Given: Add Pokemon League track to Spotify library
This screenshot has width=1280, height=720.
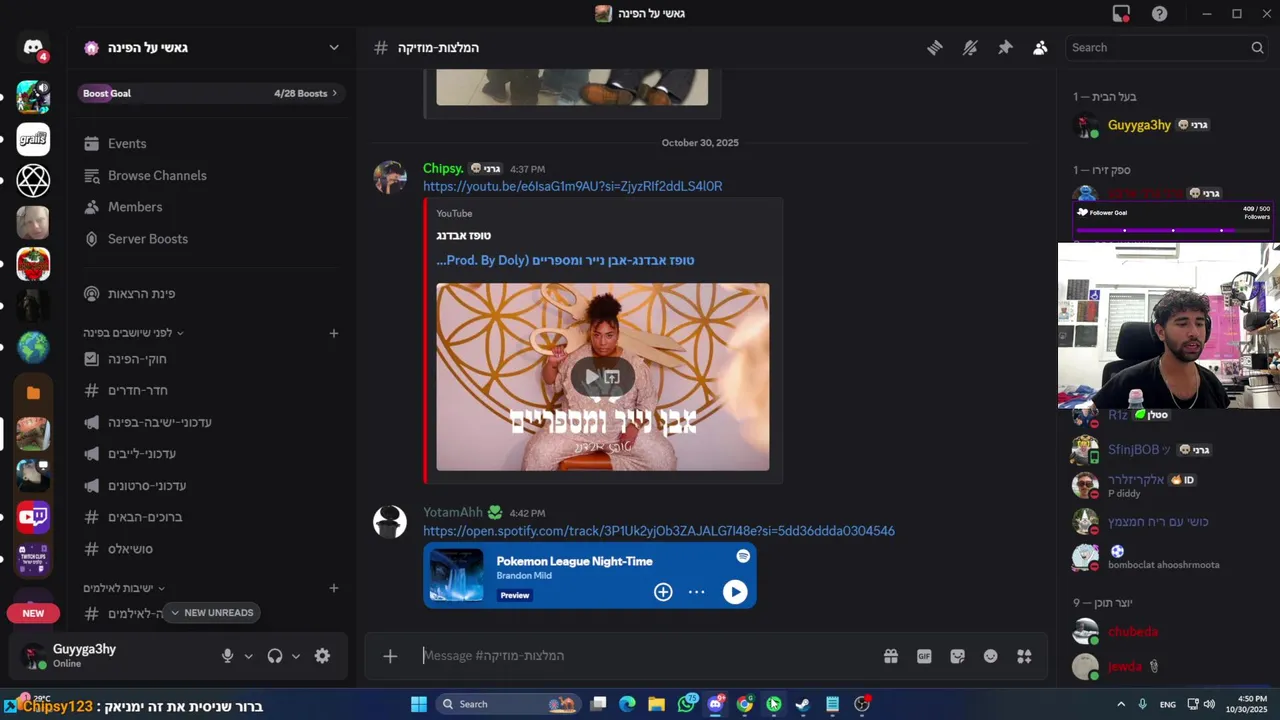Looking at the screenshot, I should click(663, 592).
